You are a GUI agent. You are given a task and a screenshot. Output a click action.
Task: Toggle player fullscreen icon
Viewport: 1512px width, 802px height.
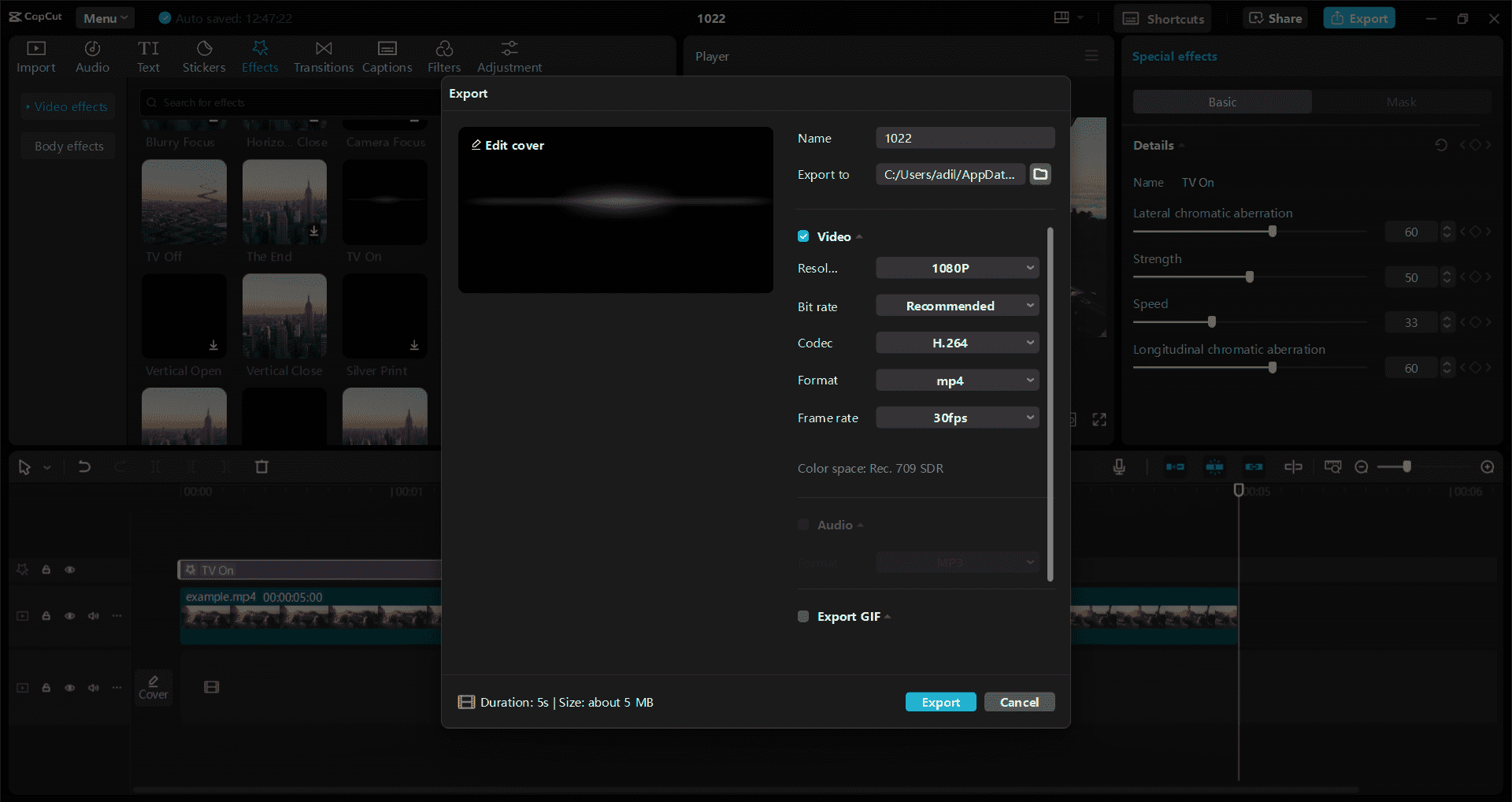click(x=1099, y=420)
